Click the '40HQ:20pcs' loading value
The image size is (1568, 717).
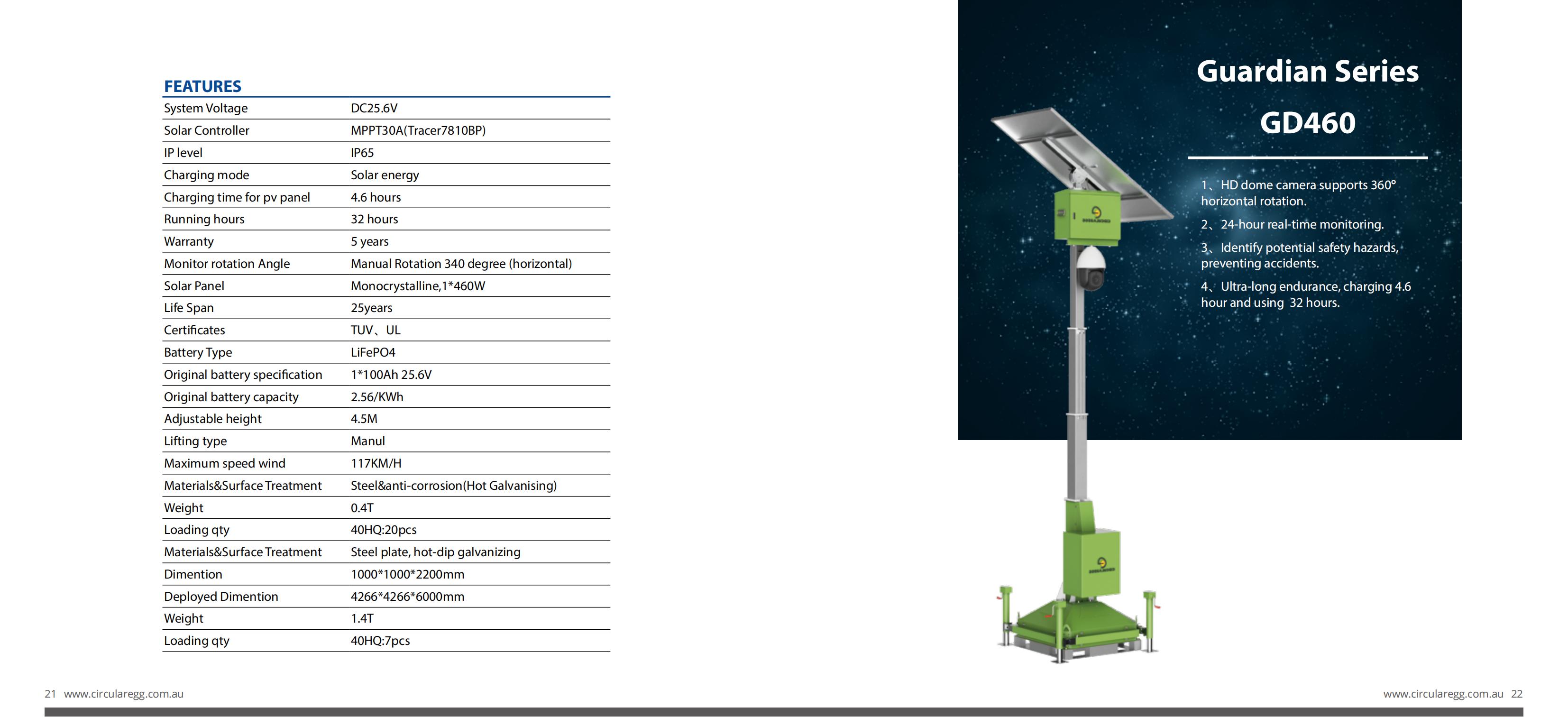point(384,530)
